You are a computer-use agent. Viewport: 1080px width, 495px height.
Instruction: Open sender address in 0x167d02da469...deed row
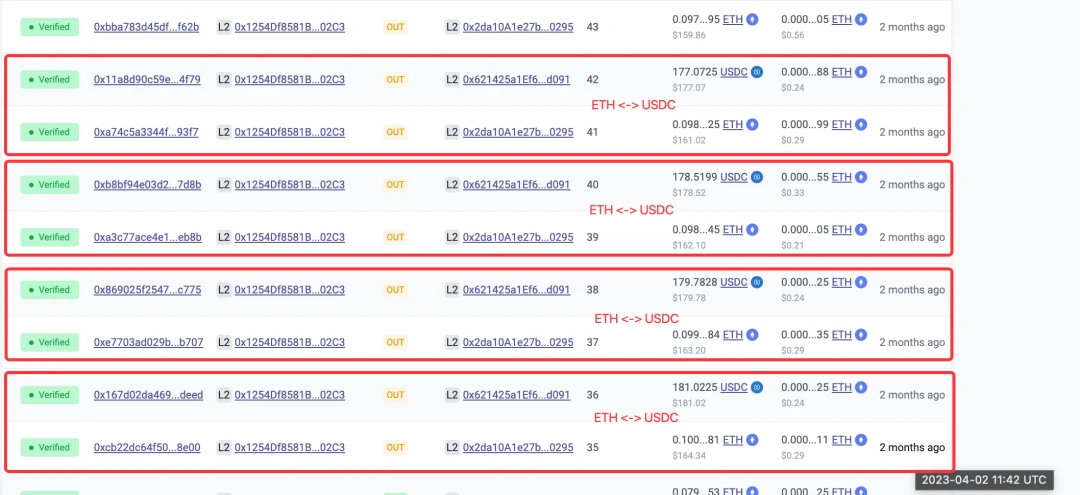point(289,395)
